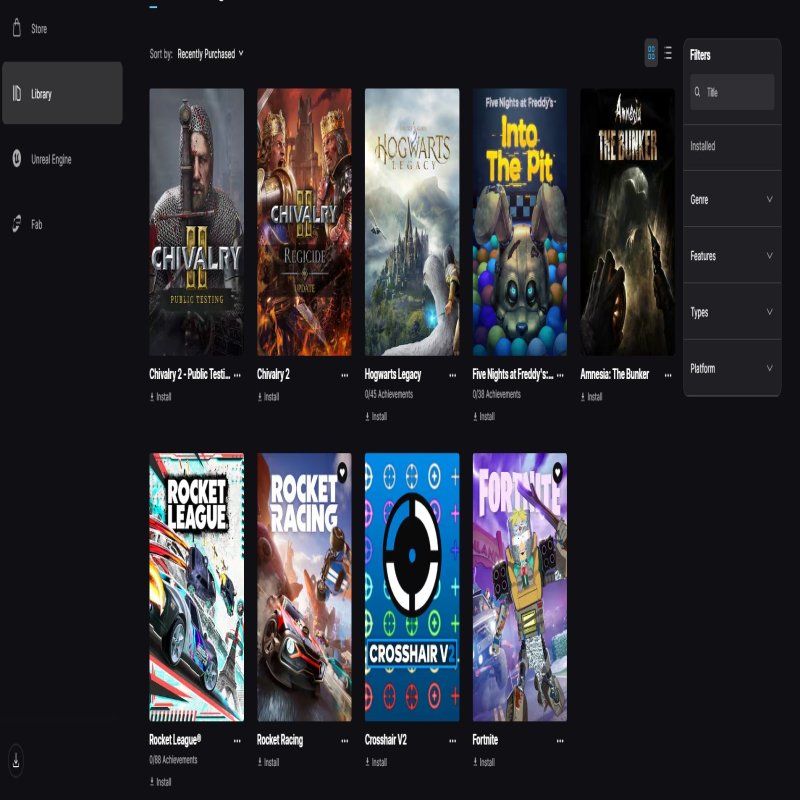Open the Hogwarts Legacy cover thumbnail

(412, 222)
